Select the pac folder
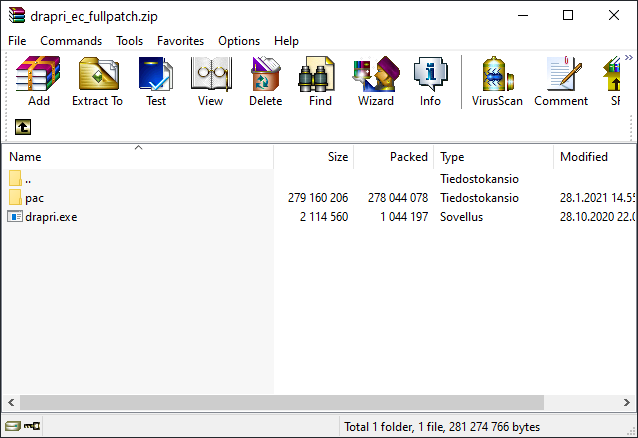This screenshot has width=638, height=438. (x=35, y=198)
